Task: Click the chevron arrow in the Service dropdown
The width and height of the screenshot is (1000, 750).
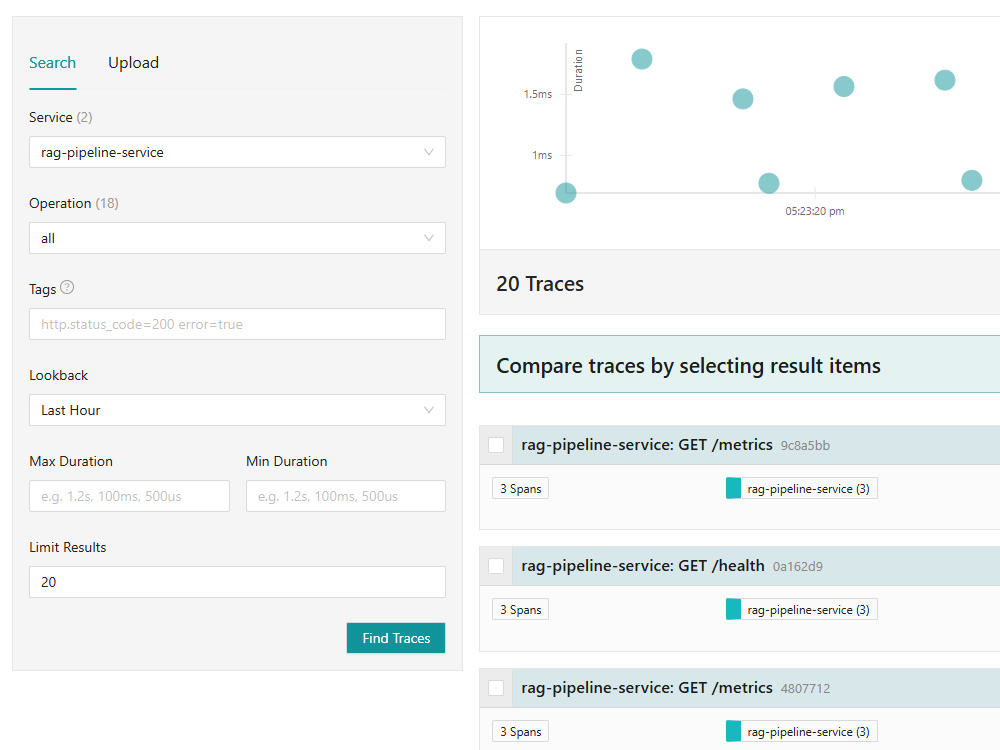Action: pos(429,152)
